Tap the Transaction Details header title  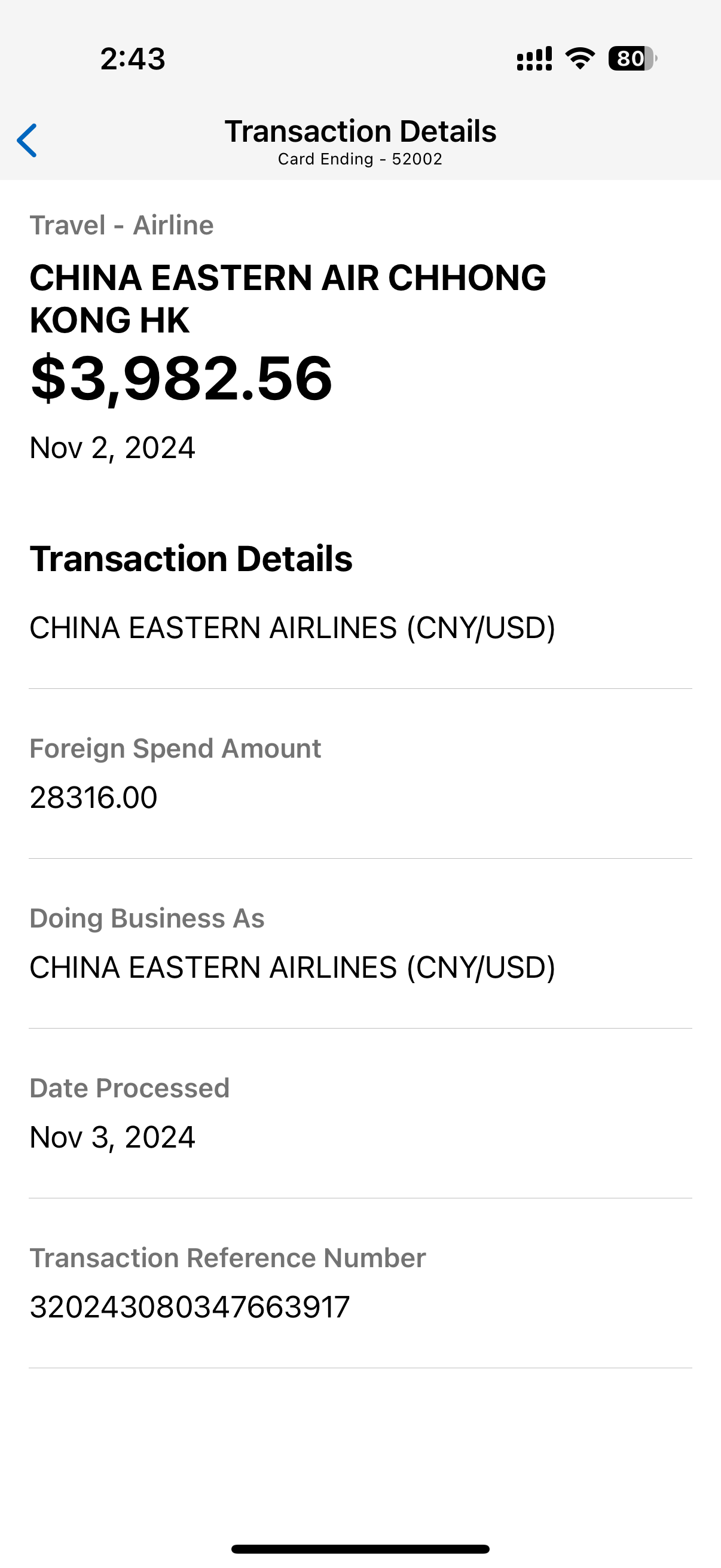360,132
